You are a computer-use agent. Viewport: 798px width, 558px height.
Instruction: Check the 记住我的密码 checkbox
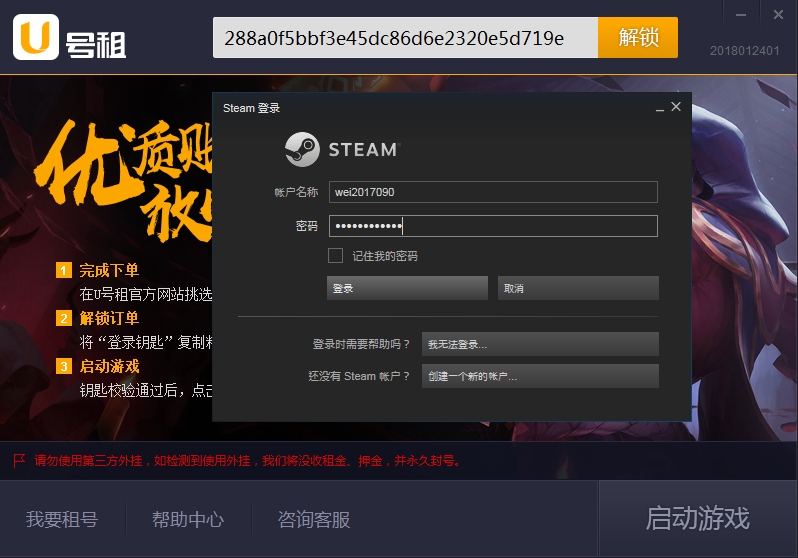click(x=335, y=256)
